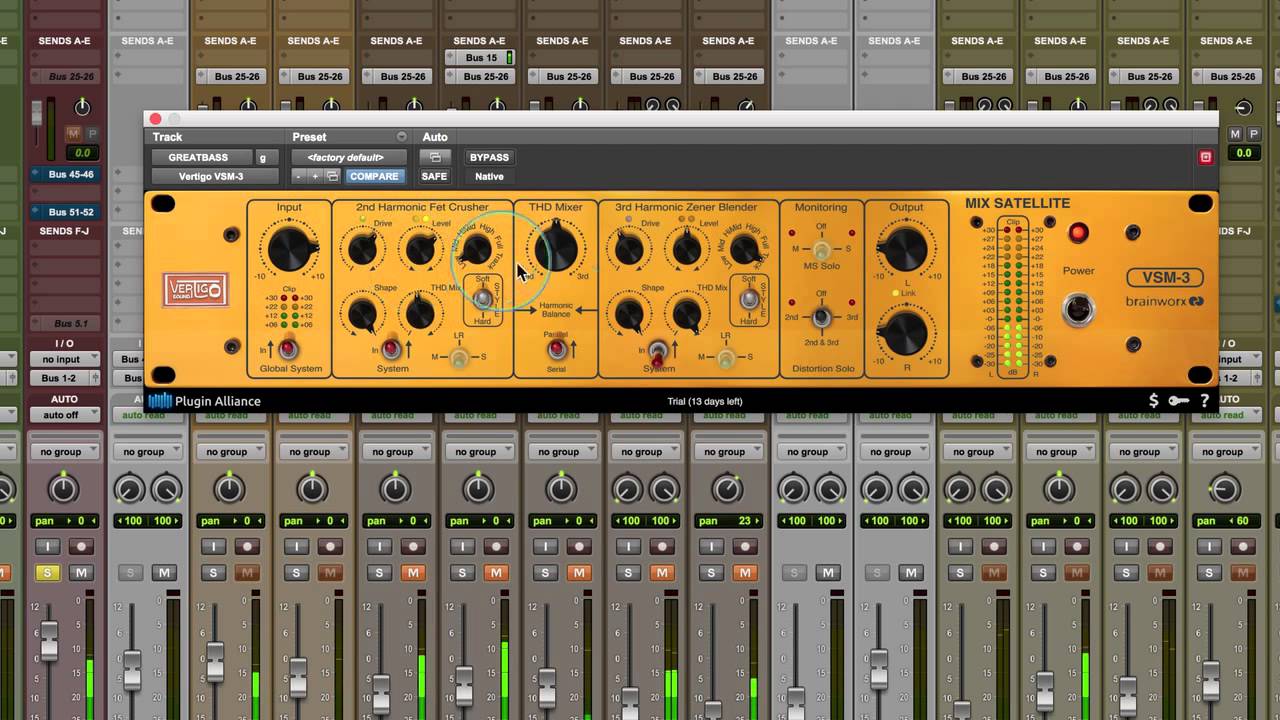Click the Fet Crusher THD Mix knob
The width and height of the screenshot is (1280, 720).
coord(420,314)
